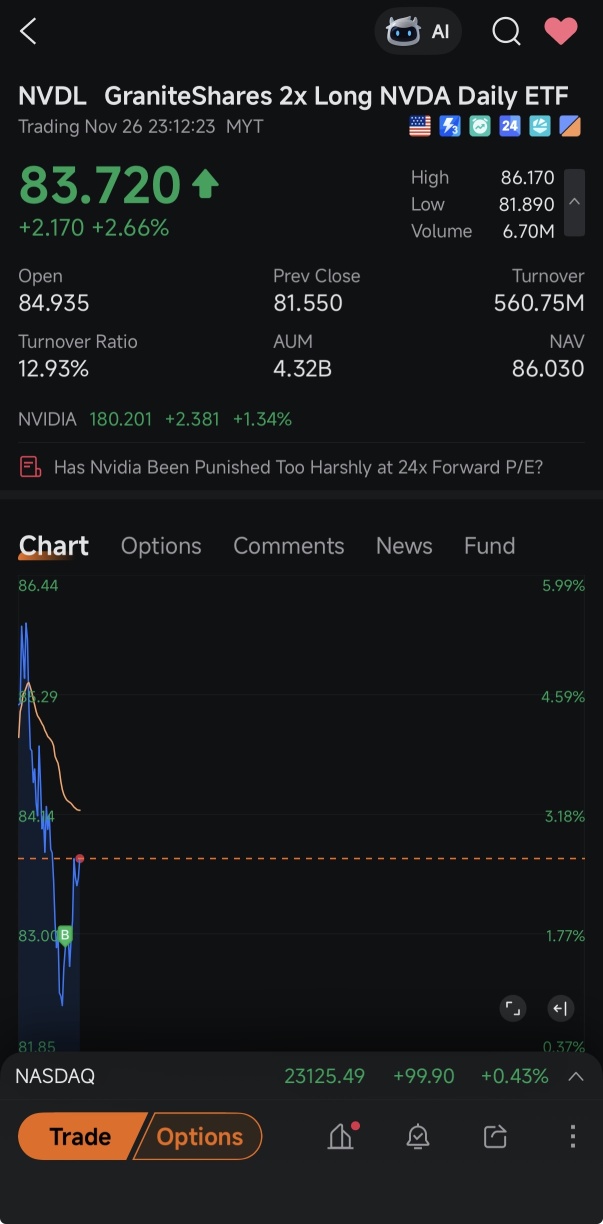Expand the NASDAQ index bar chevron
Screen dimensions: 603x1224
pos(576,1077)
